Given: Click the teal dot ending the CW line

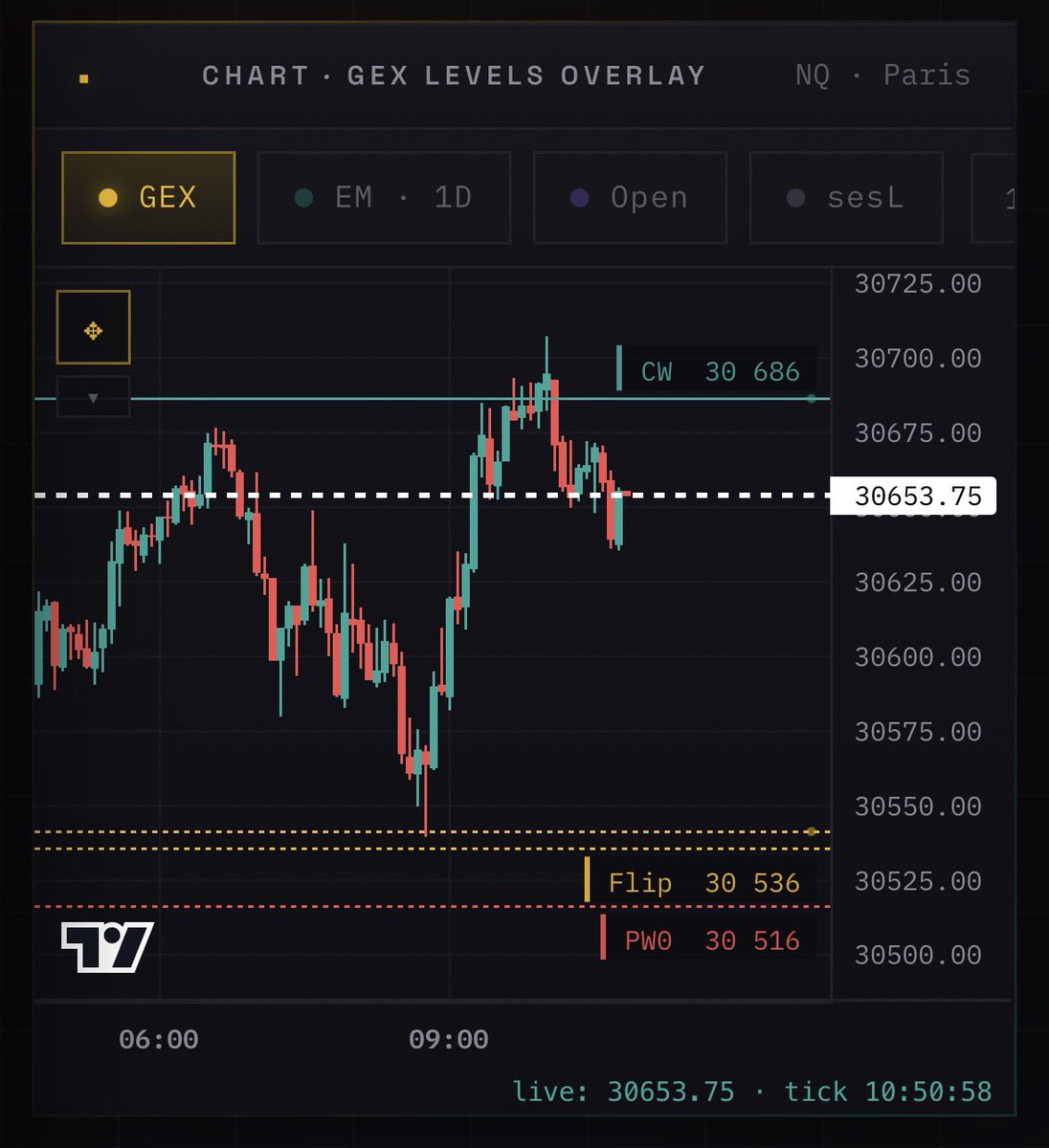Looking at the screenshot, I should (812, 398).
